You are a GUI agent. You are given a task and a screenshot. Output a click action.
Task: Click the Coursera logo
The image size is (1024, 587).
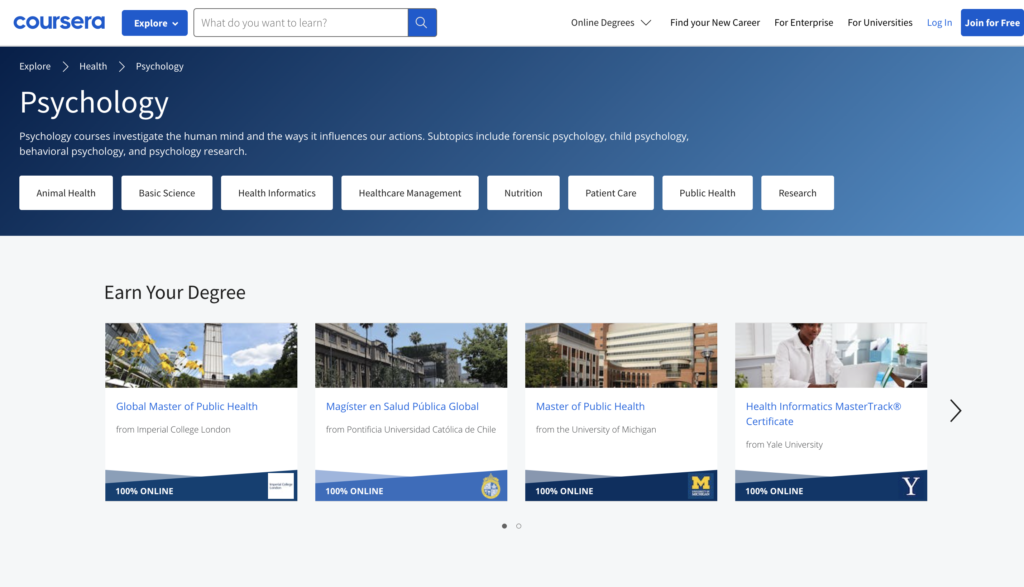(x=59, y=22)
